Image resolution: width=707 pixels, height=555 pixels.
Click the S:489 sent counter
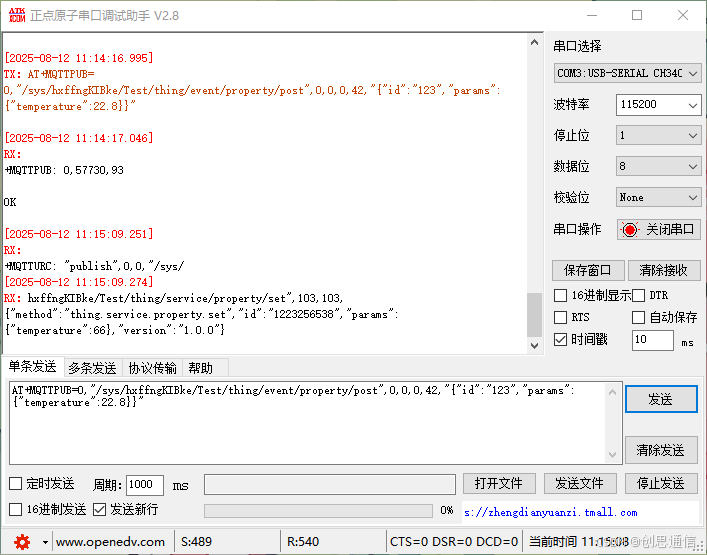click(x=196, y=541)
